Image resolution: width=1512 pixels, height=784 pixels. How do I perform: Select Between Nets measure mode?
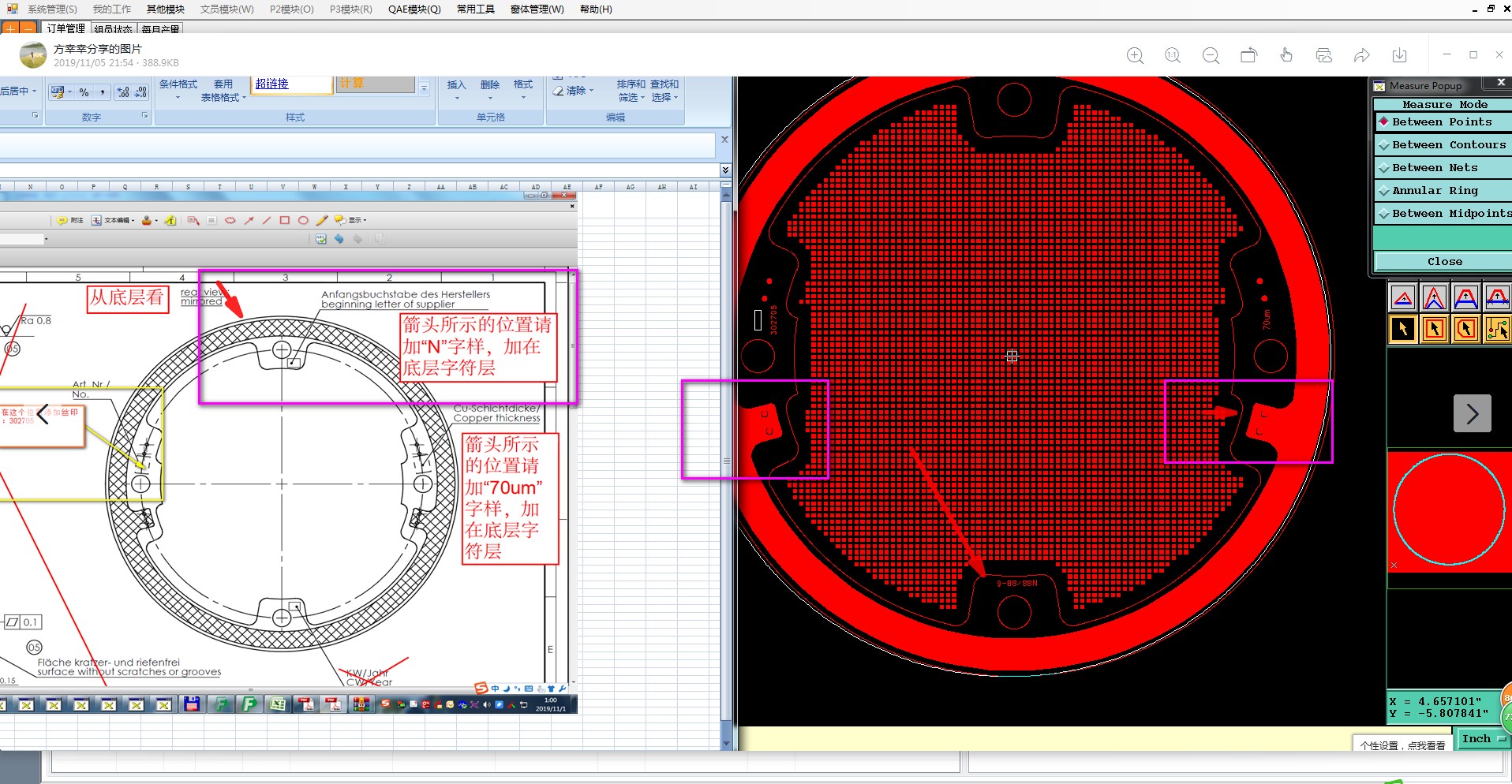(x=1443, y=168)
